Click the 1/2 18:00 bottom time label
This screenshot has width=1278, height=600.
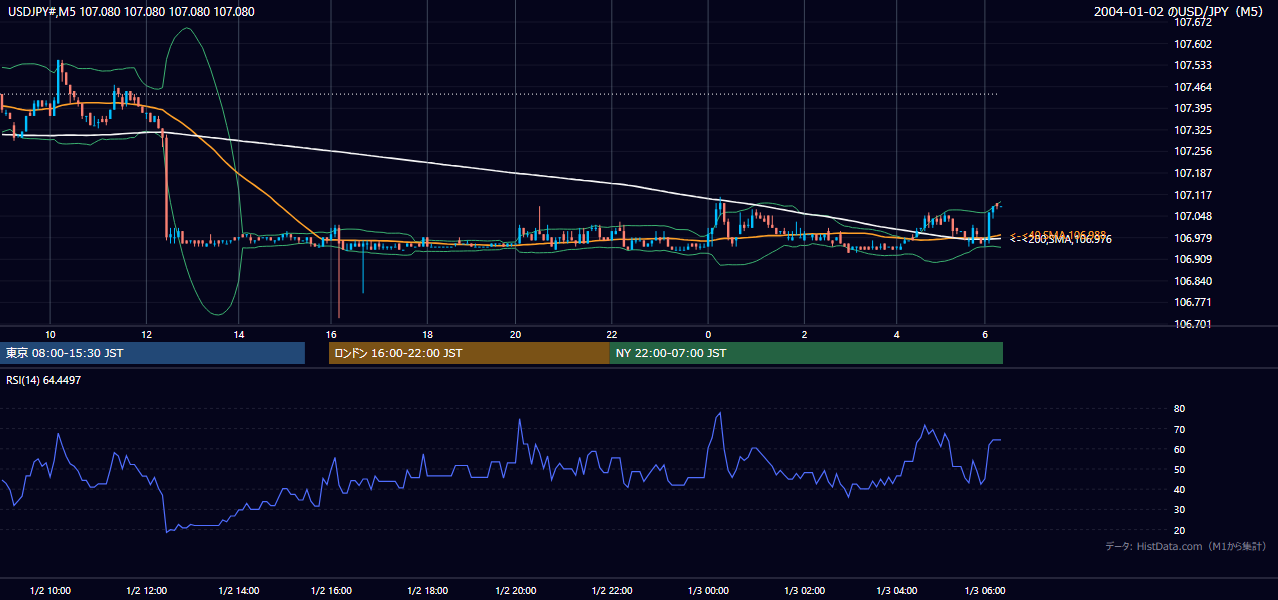click(x=426, y=590)
